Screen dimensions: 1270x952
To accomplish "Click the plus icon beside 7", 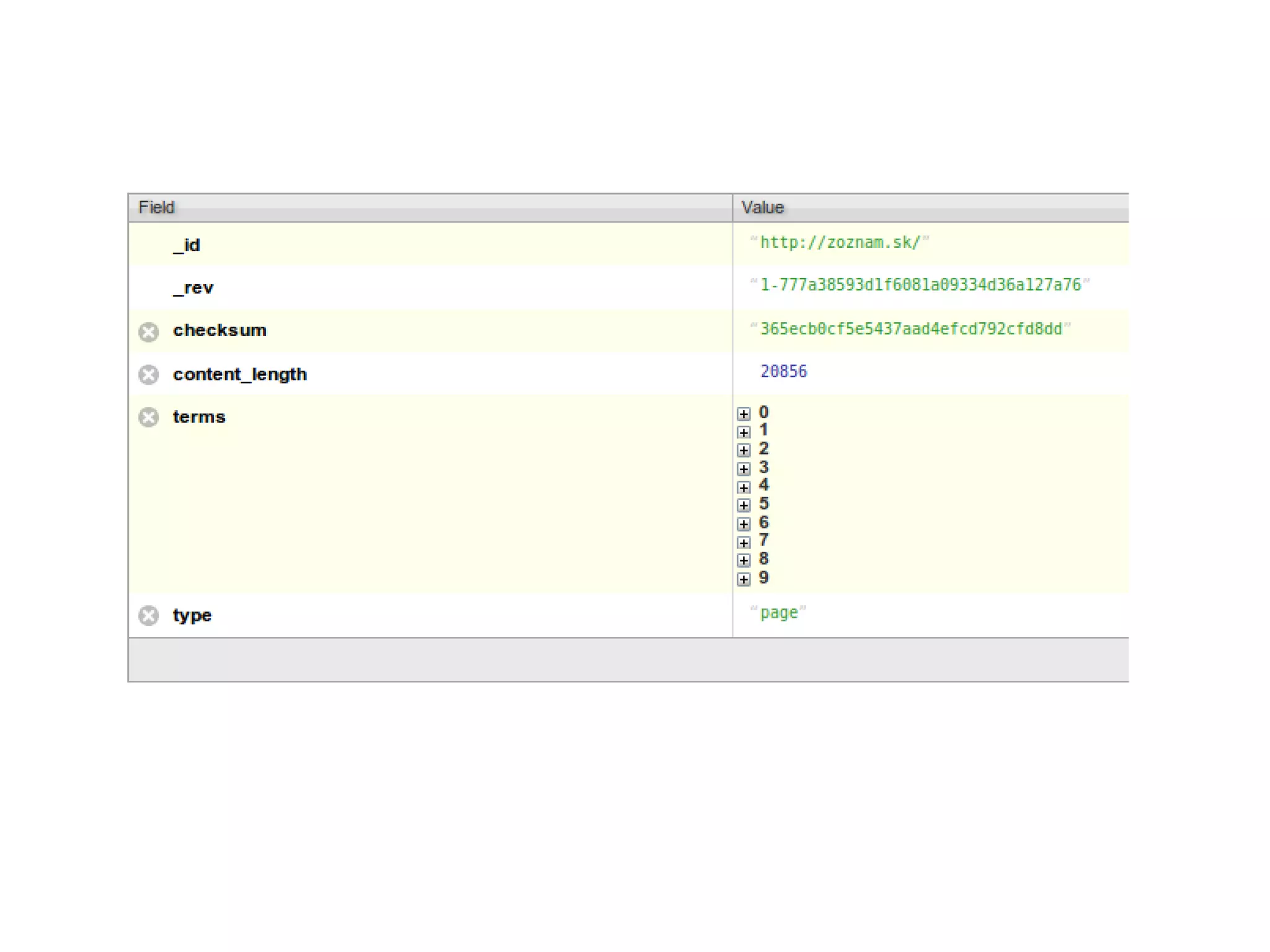I will click(x=744, y=543).
